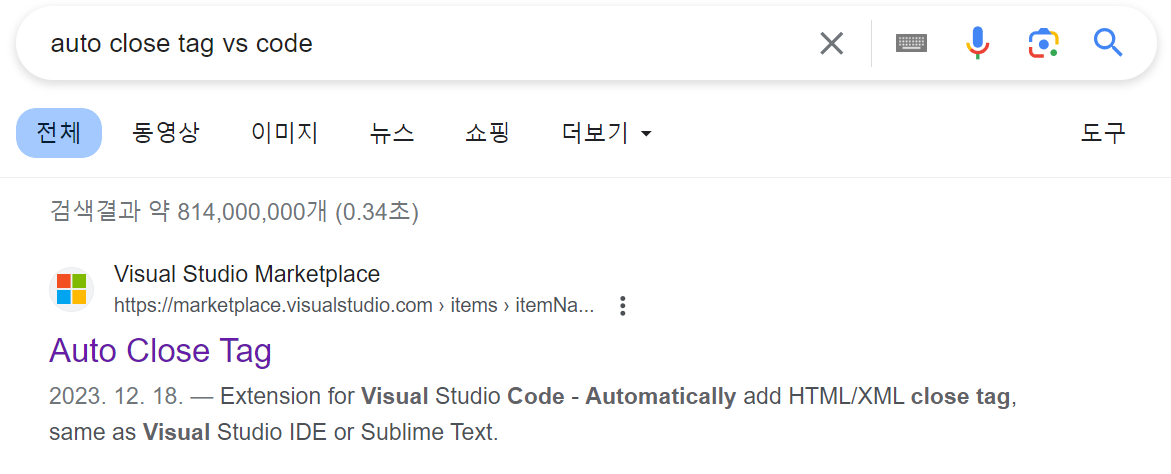Submit search with the magnifying glass icon
This screenshot has width=1171, height=474.
coord(1108,43)
